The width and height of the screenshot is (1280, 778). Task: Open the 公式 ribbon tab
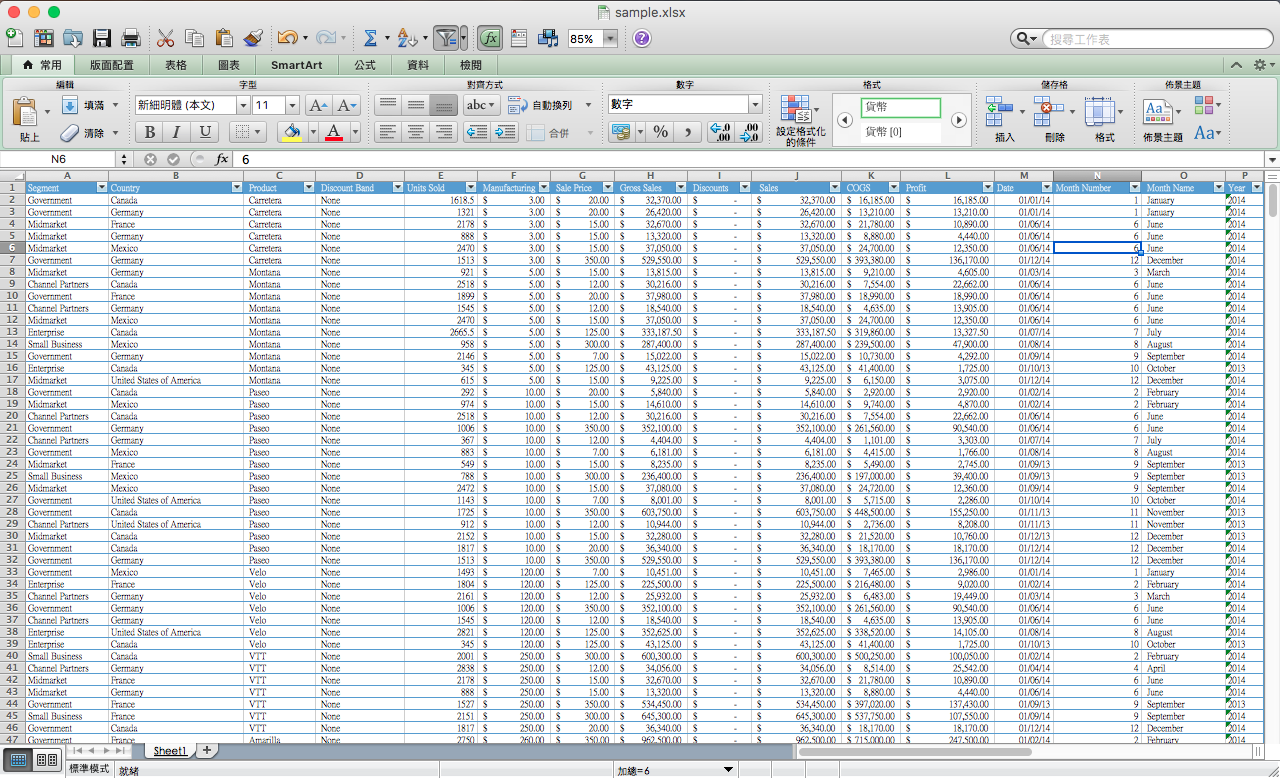(x=364, y=65)
